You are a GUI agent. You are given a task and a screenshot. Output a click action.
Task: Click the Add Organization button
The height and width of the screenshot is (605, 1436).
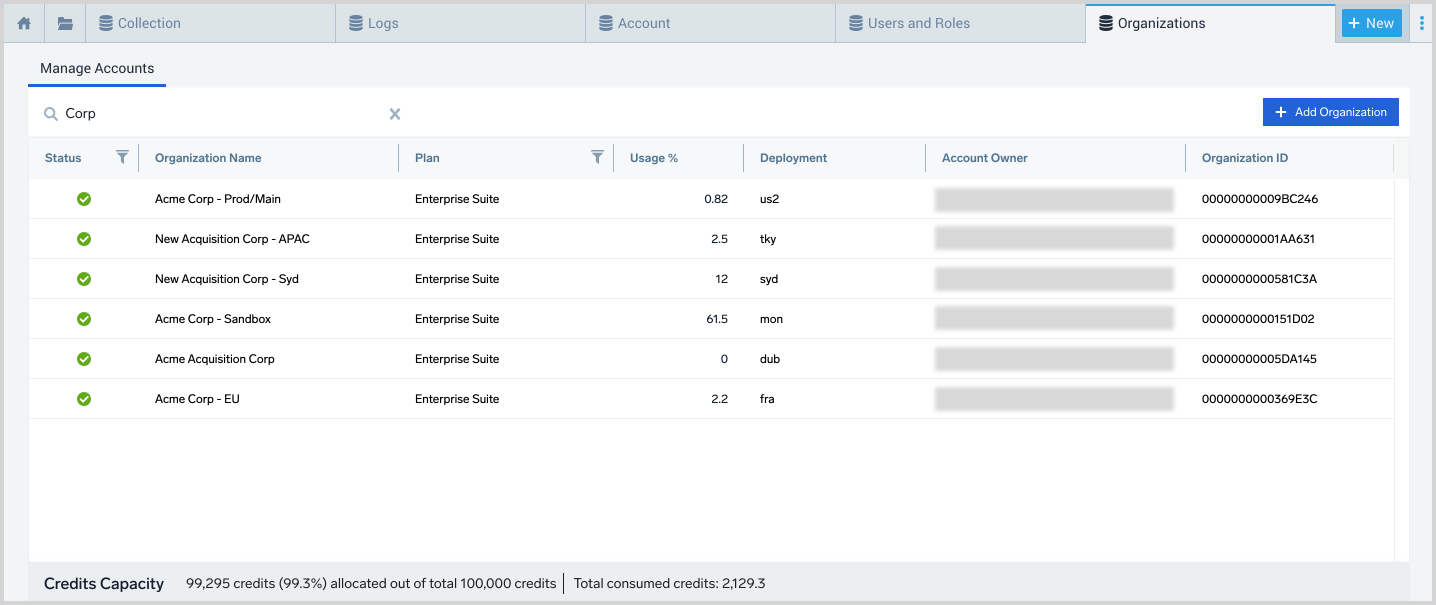pos(1330,112)
